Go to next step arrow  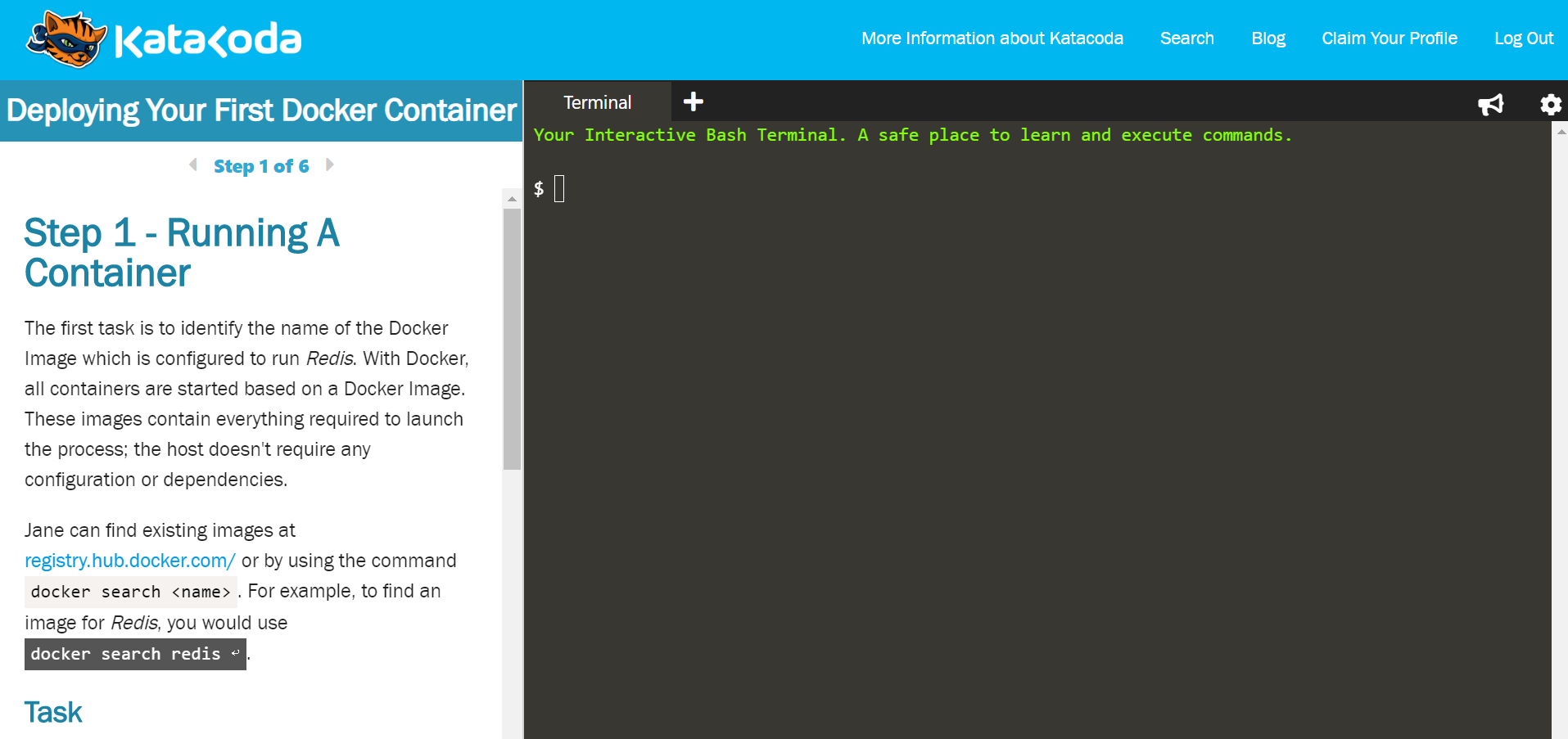coord(329,164)
